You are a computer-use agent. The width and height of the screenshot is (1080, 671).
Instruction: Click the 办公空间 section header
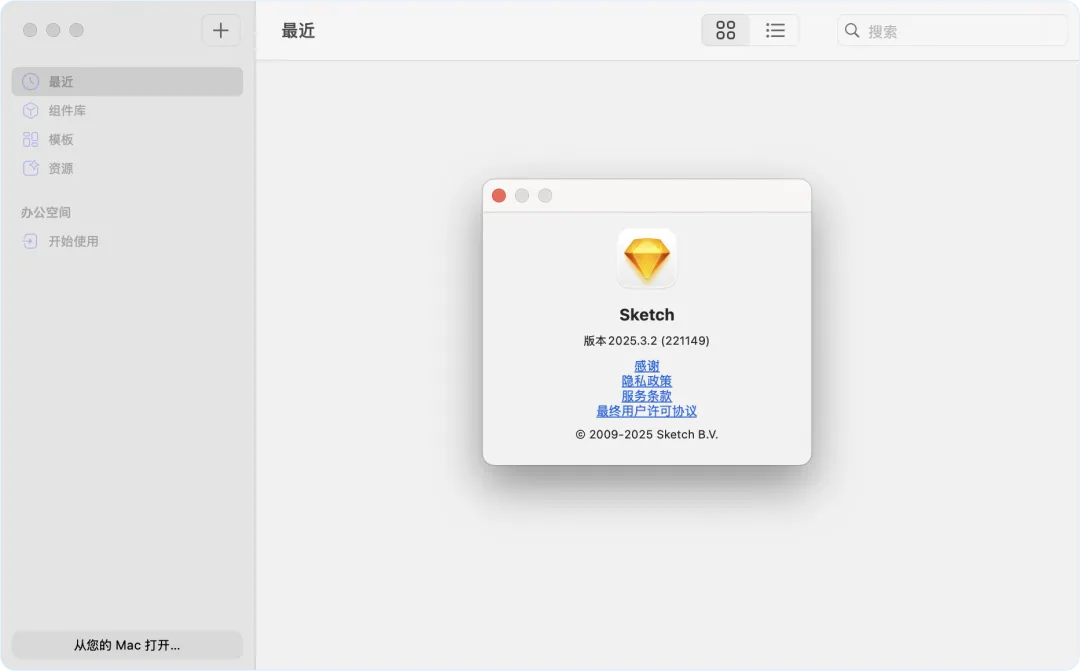45,212
